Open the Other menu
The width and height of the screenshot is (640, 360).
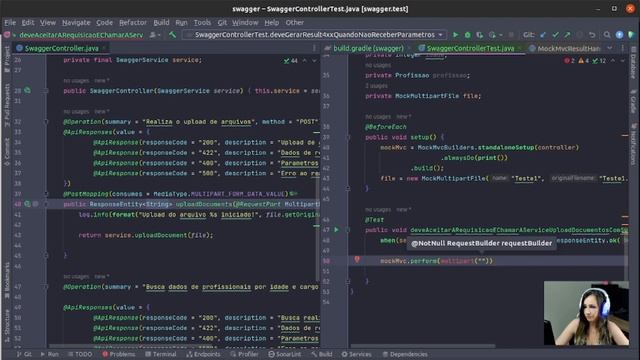point(294,22)
